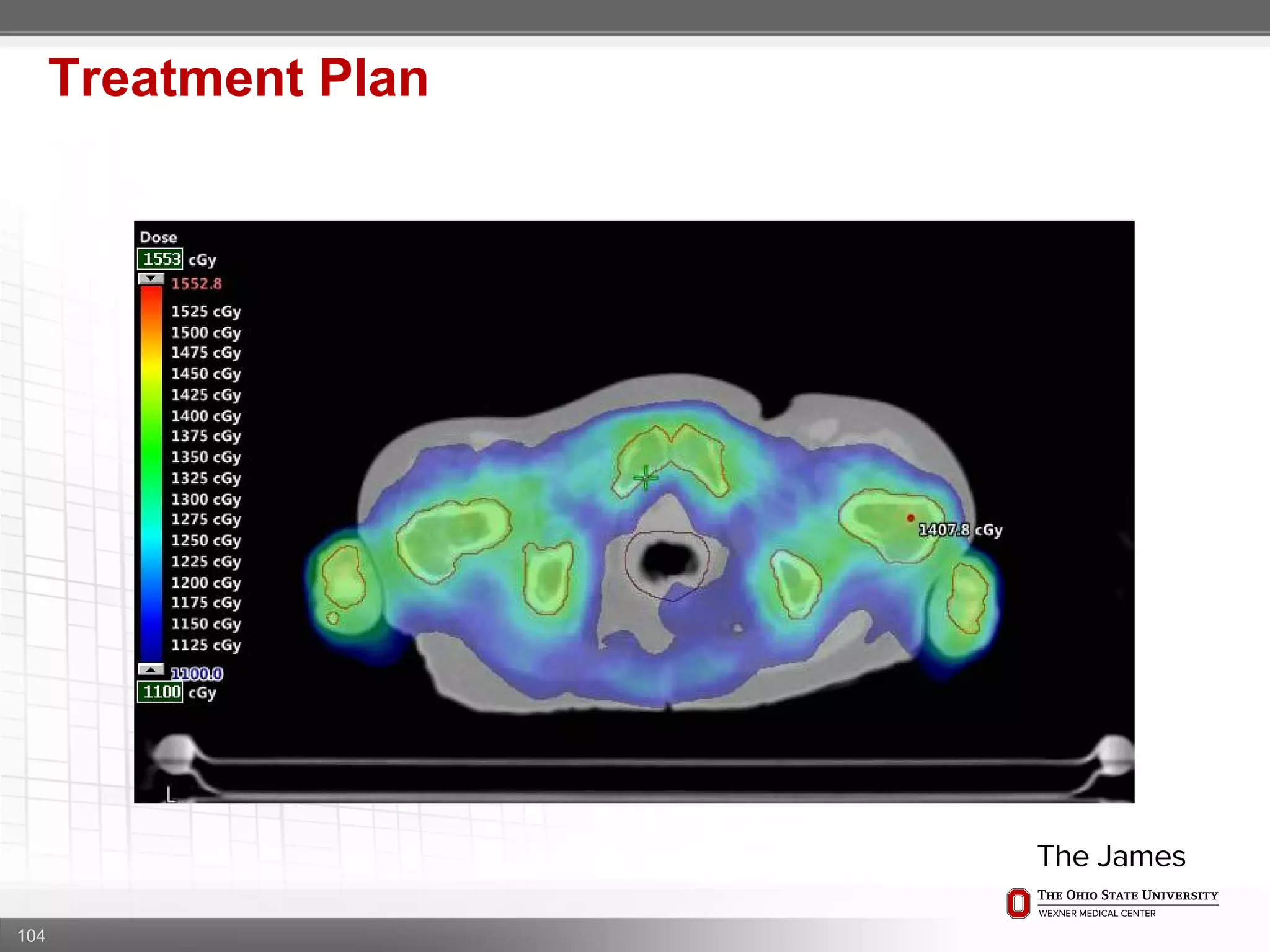Click the 1450 cGy scale label
This screenshot has height=952, width=1270.
pos(206,374)
